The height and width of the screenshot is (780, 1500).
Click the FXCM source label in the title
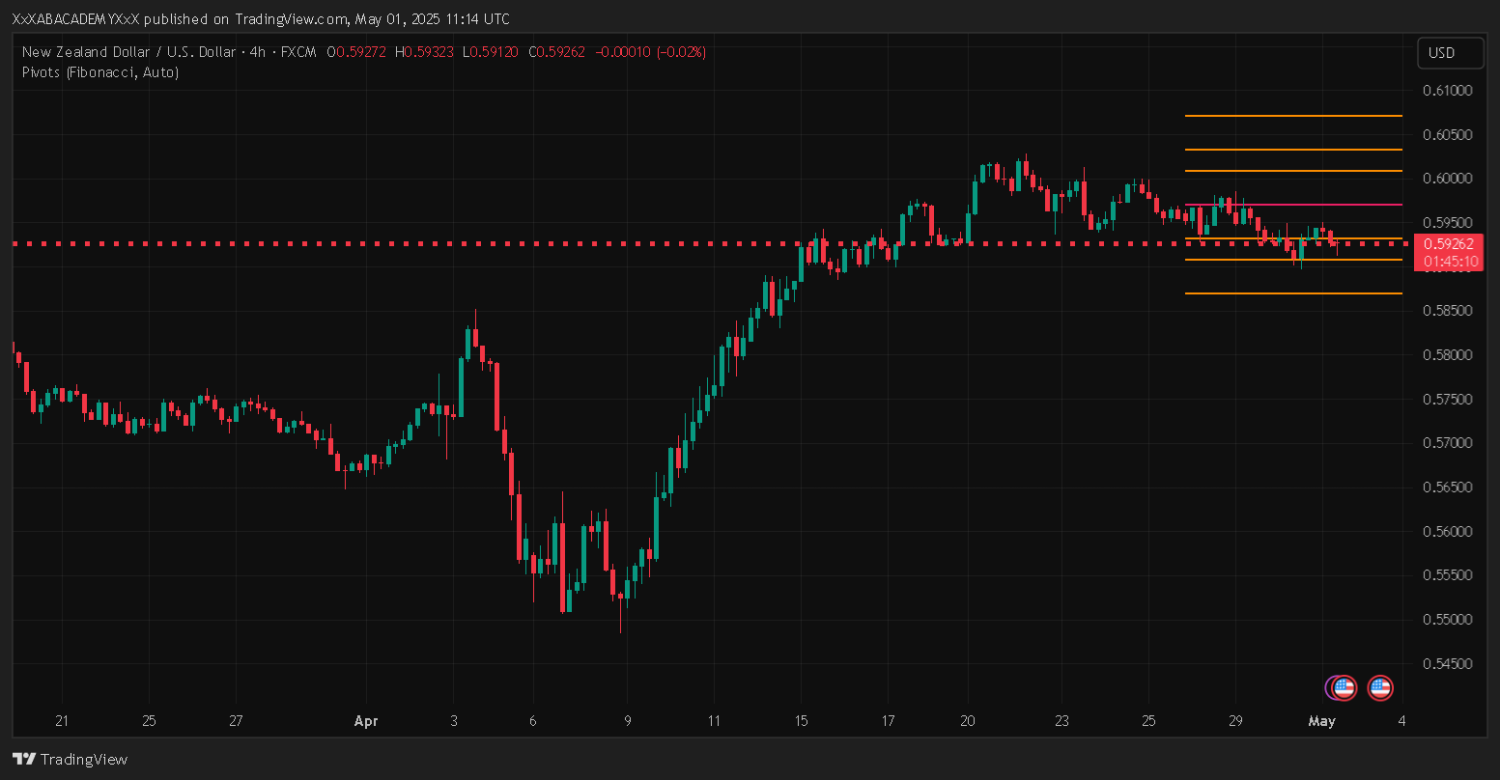tap(298, 51)
